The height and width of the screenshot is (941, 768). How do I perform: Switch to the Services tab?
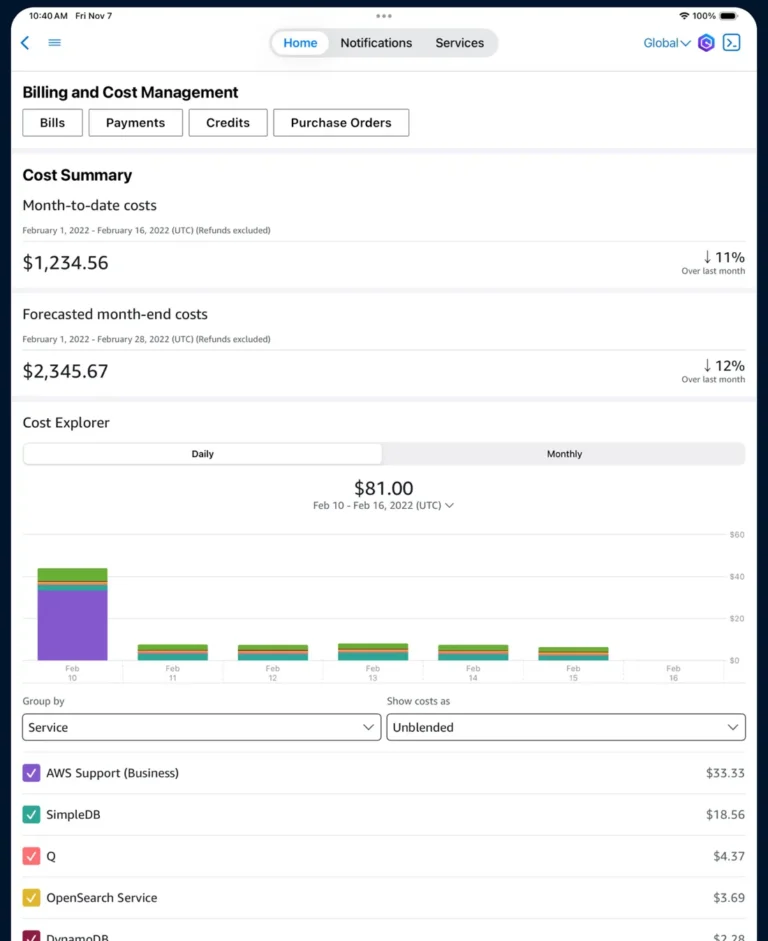(460, 43)
